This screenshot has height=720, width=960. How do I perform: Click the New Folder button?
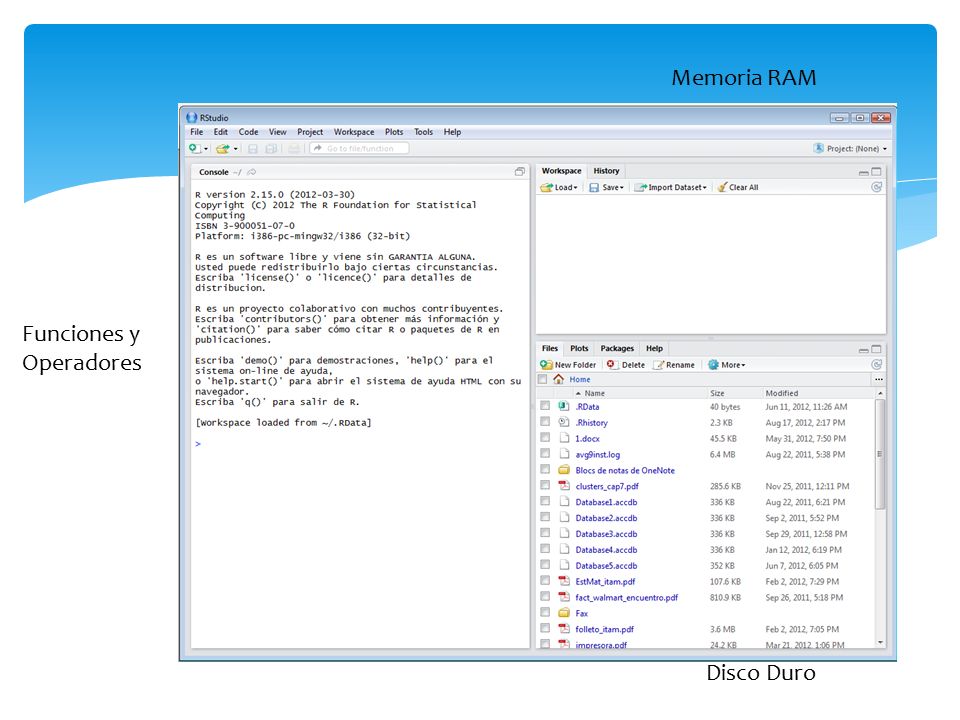(568, 365)
